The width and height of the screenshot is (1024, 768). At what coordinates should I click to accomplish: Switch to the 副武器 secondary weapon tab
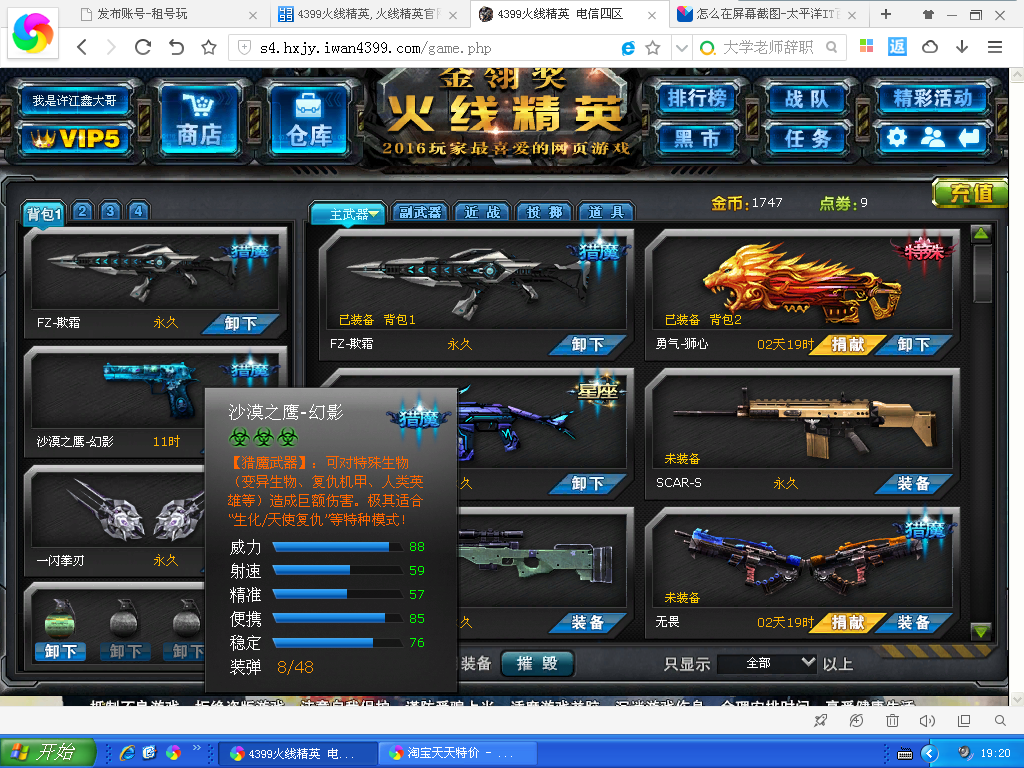click(x=420, y=212)
